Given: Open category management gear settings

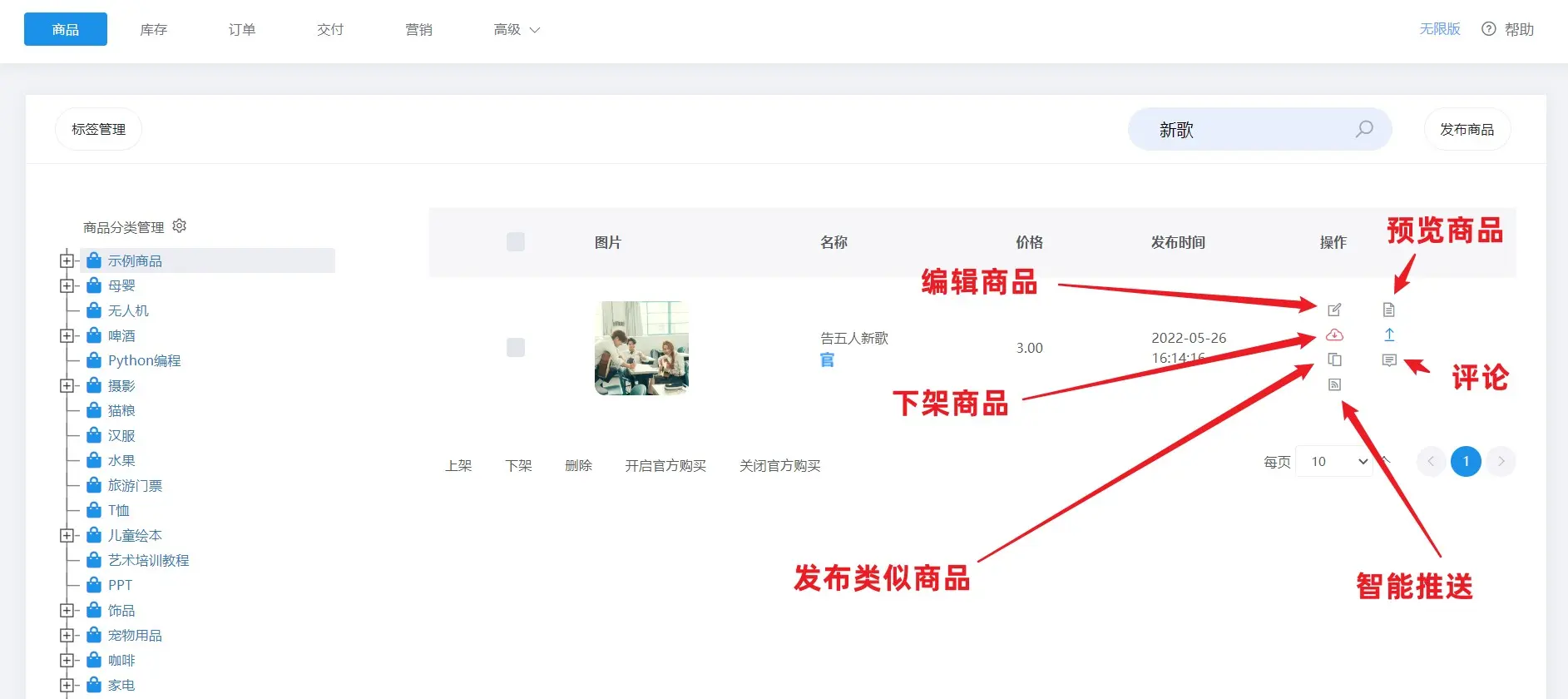Looking at the screenshot, I should pyautogui.click(x=180, y=226).
